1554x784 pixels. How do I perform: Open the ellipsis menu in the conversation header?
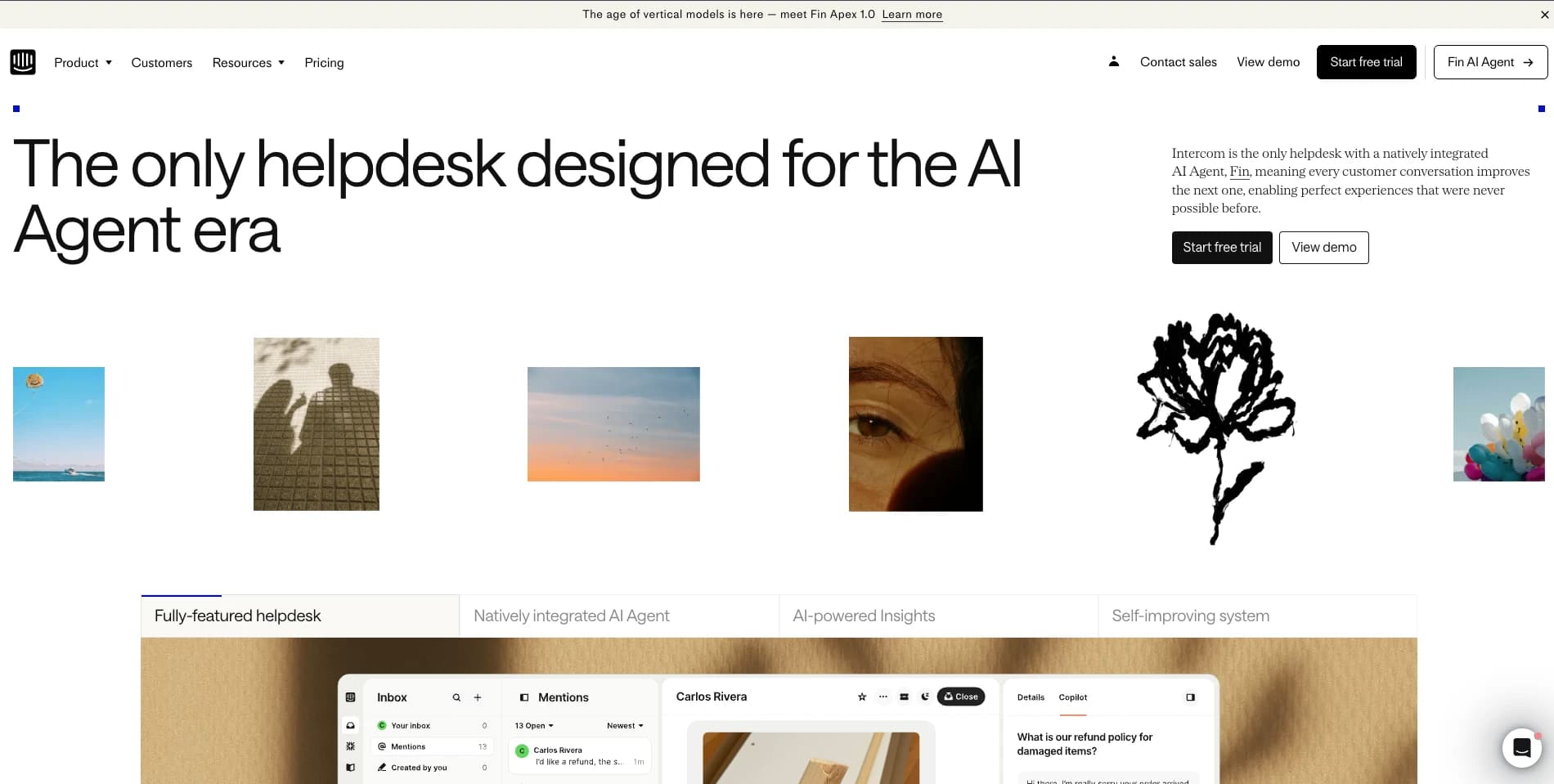pos(883,697)
